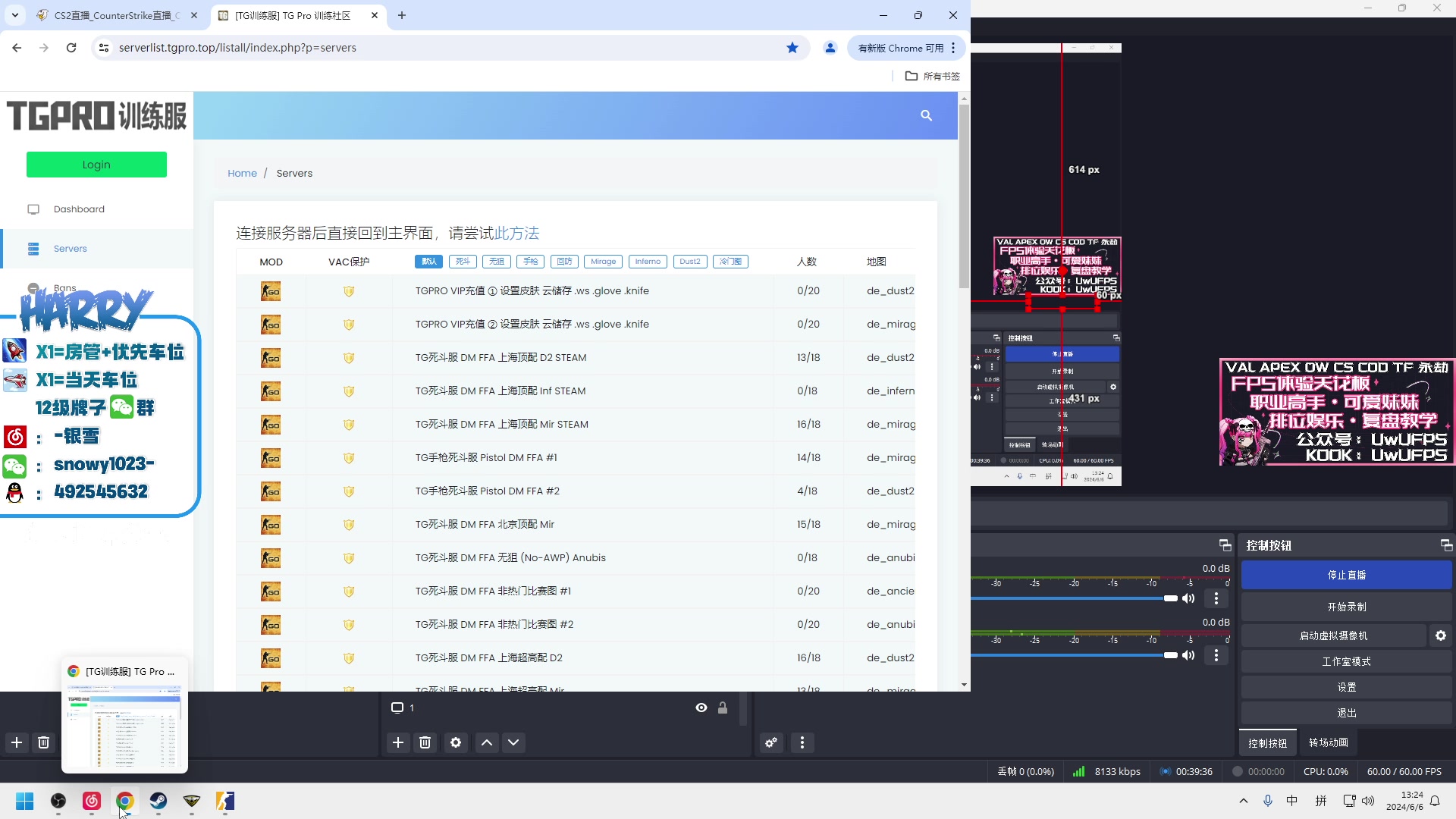The image size is (1456, 819).
Task: Open the tab search dropdown in Chrome
Action: pyautogui.click(x=14, y=15)
